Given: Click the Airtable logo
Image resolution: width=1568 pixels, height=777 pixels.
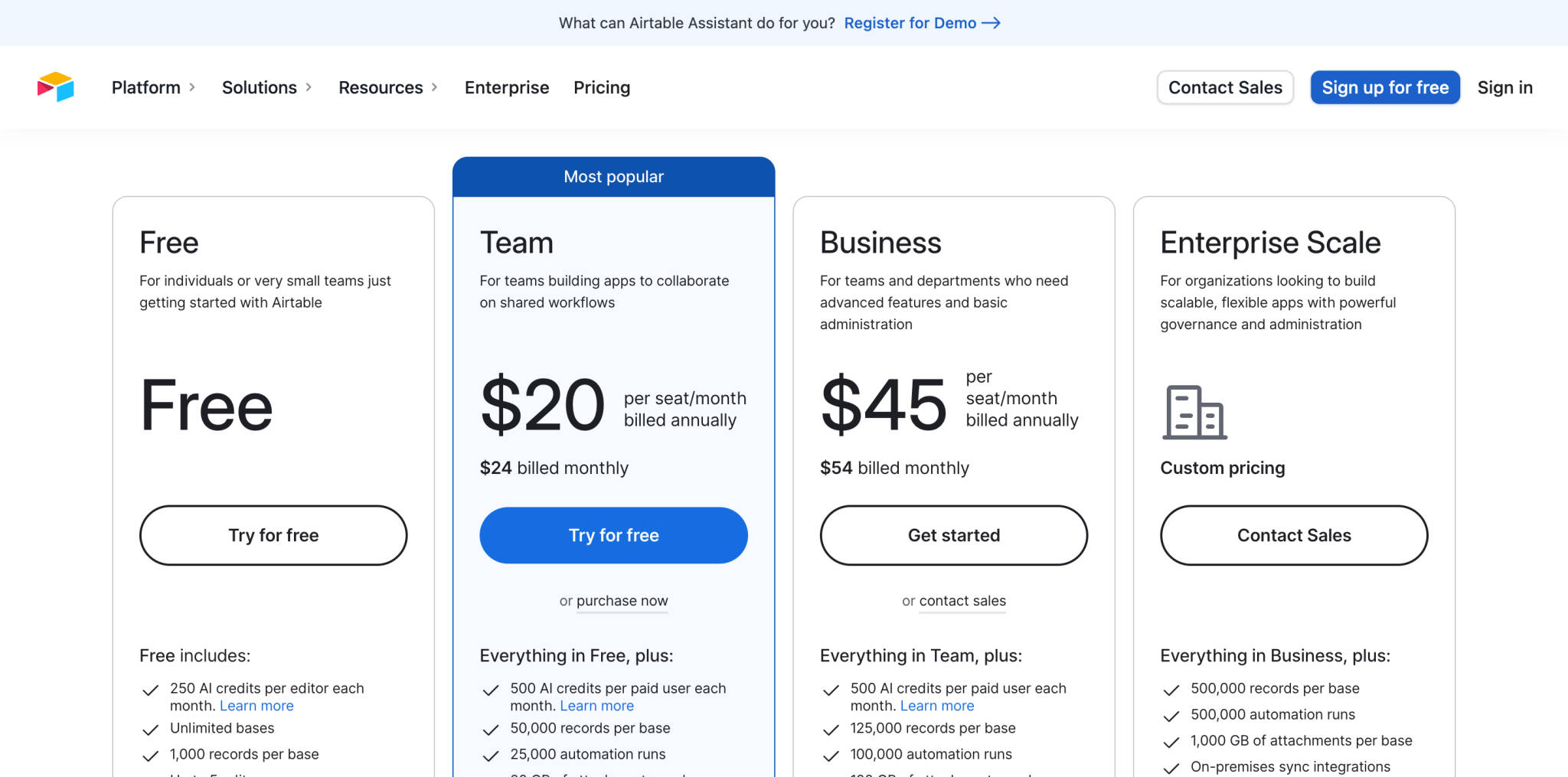Looking at the screenshot, I should click(x=56, y=87).
